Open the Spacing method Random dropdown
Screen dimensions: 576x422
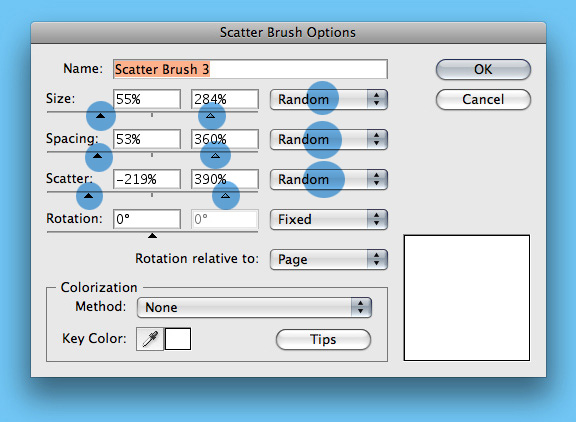click(329, 140)
